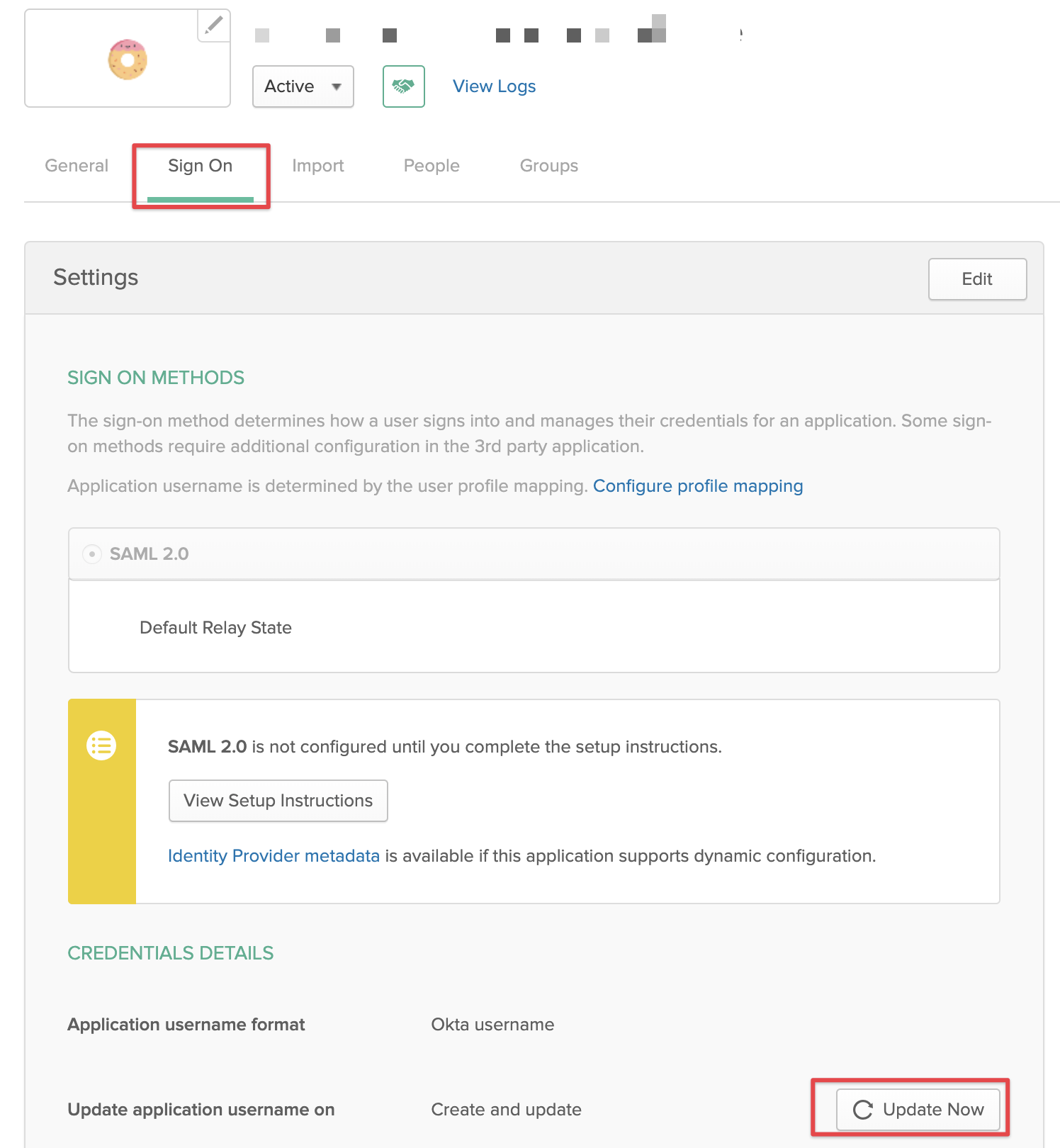Switch to the Groups tab

[548, 166]
